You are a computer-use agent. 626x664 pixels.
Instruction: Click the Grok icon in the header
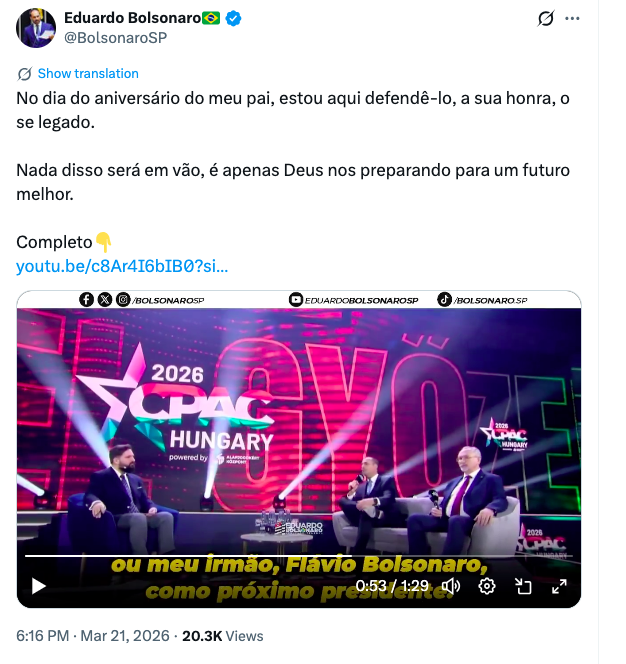(x=546, y=19)
